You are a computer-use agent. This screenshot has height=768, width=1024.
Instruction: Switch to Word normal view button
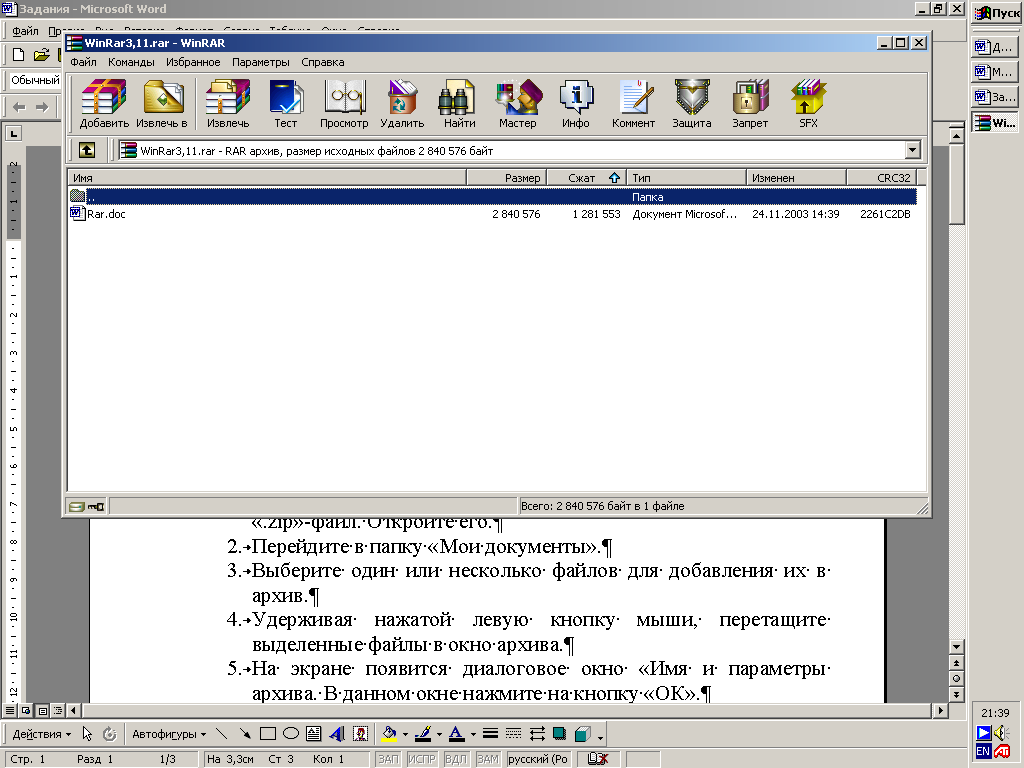pyautogui.click(x=10, y=711)
